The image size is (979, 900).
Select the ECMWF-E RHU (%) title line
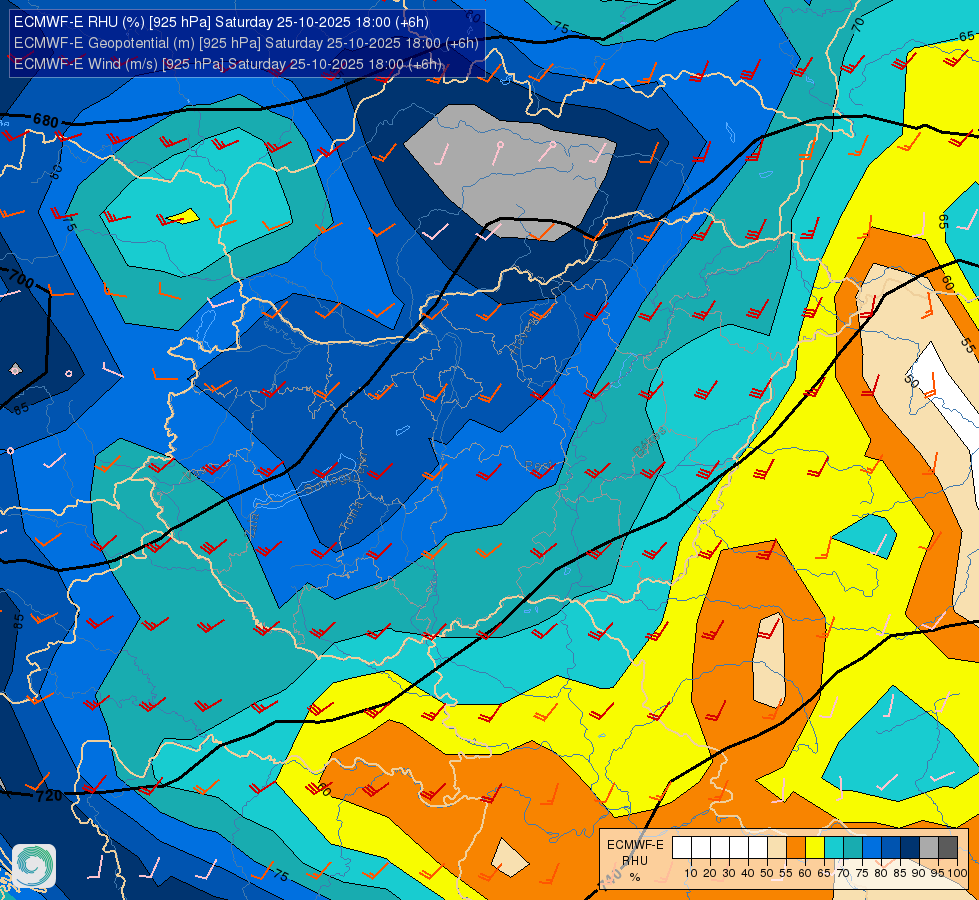point(221,22)
